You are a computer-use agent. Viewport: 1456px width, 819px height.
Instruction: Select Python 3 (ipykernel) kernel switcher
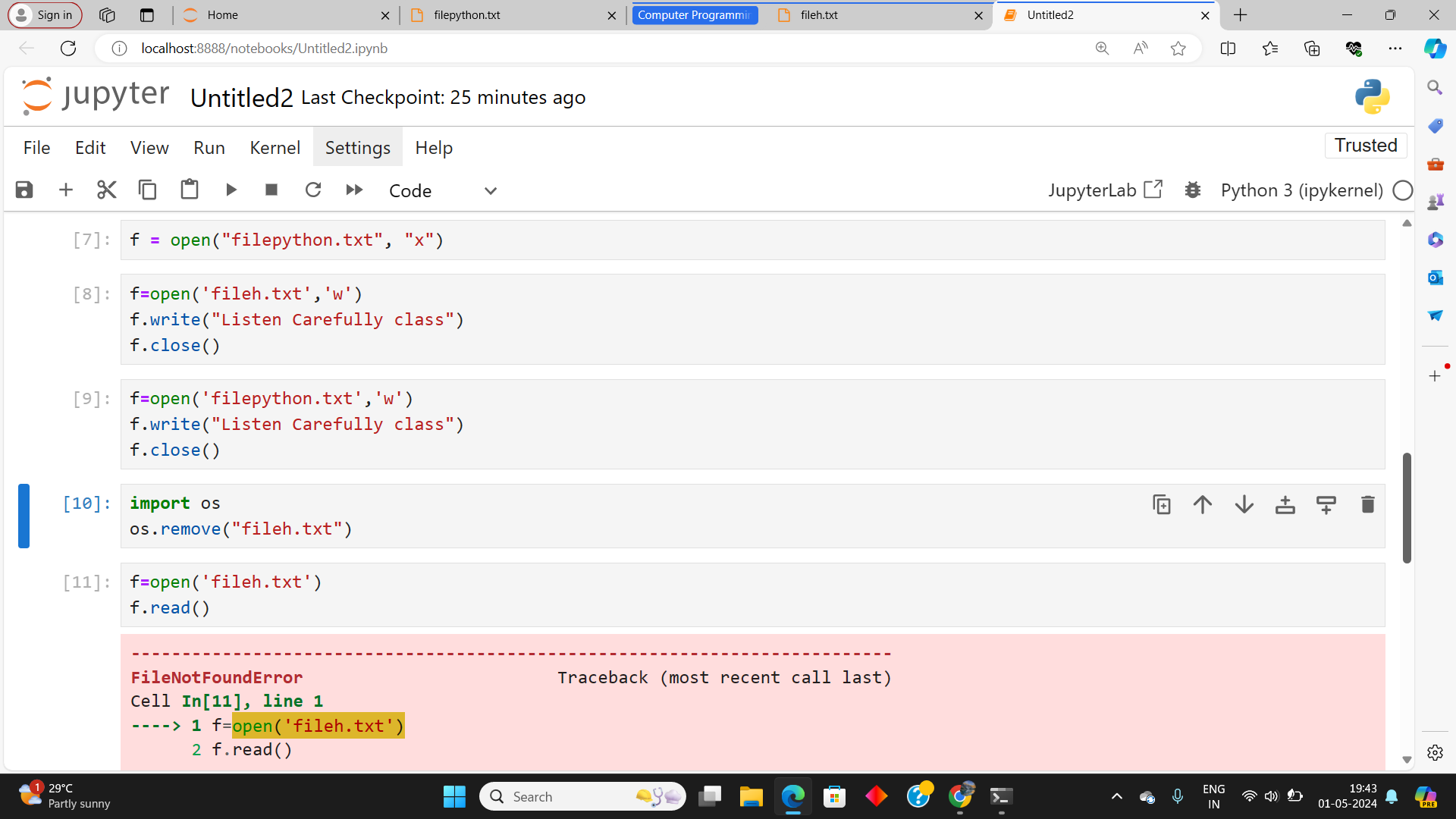pyautogui.click(x=1301, y=190)
